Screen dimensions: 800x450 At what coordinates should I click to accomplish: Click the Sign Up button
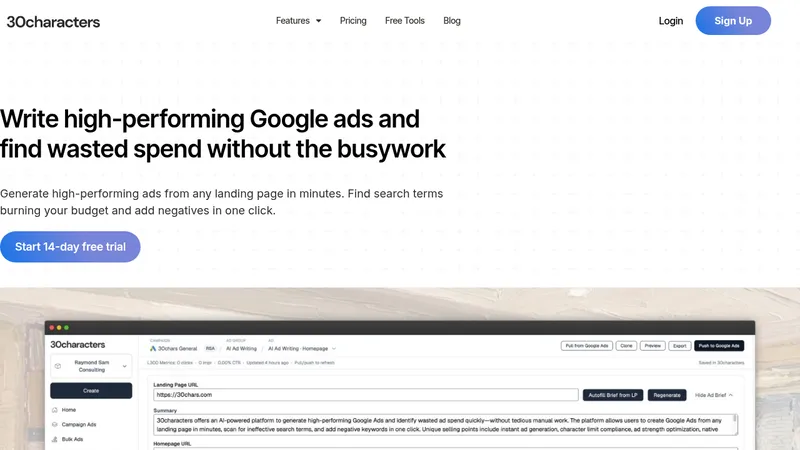tap(733, 21)
